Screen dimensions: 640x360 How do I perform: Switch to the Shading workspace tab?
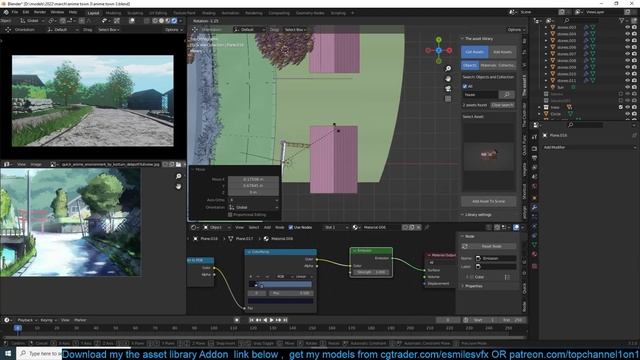[x=209, y=13]
